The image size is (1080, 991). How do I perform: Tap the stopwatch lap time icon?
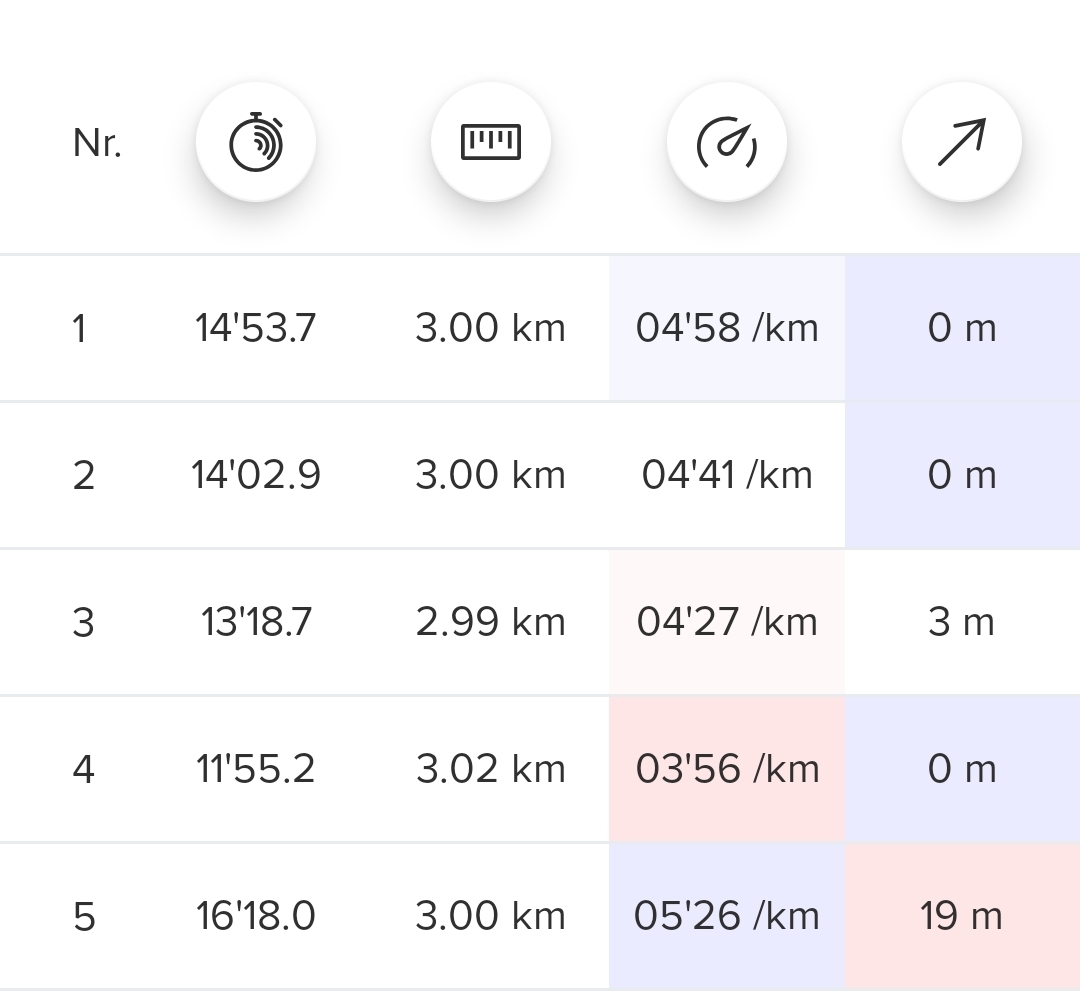click(256, 142)
